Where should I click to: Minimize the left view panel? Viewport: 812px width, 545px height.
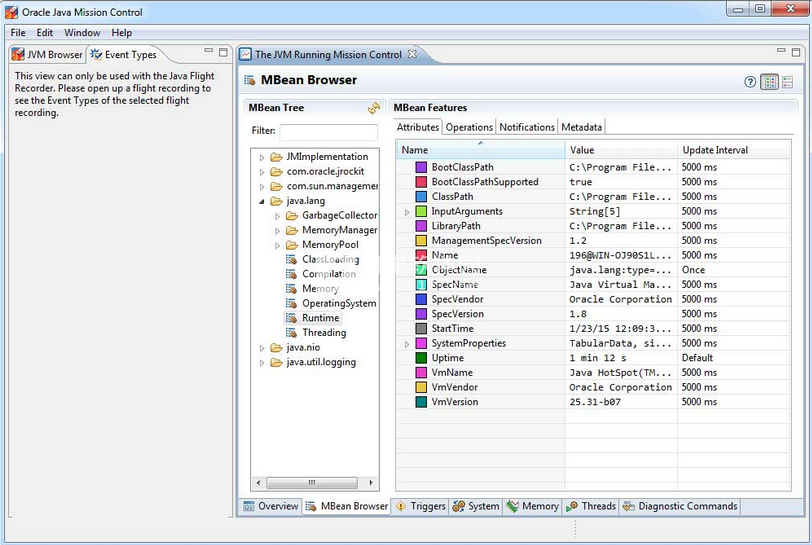tap(209, 51)
